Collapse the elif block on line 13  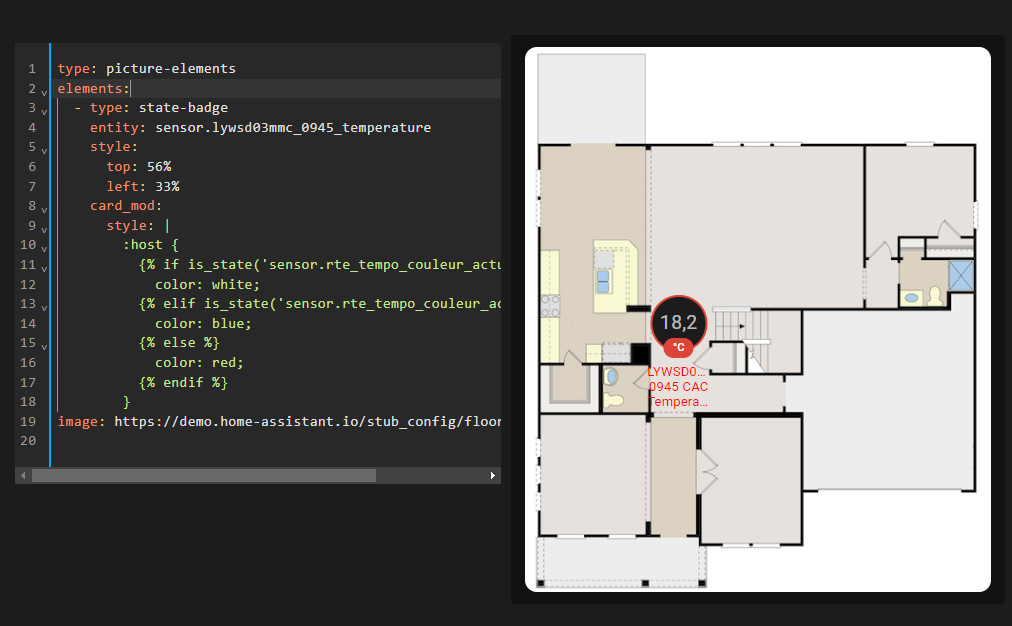pyautogui.click(x=44, y=308)
